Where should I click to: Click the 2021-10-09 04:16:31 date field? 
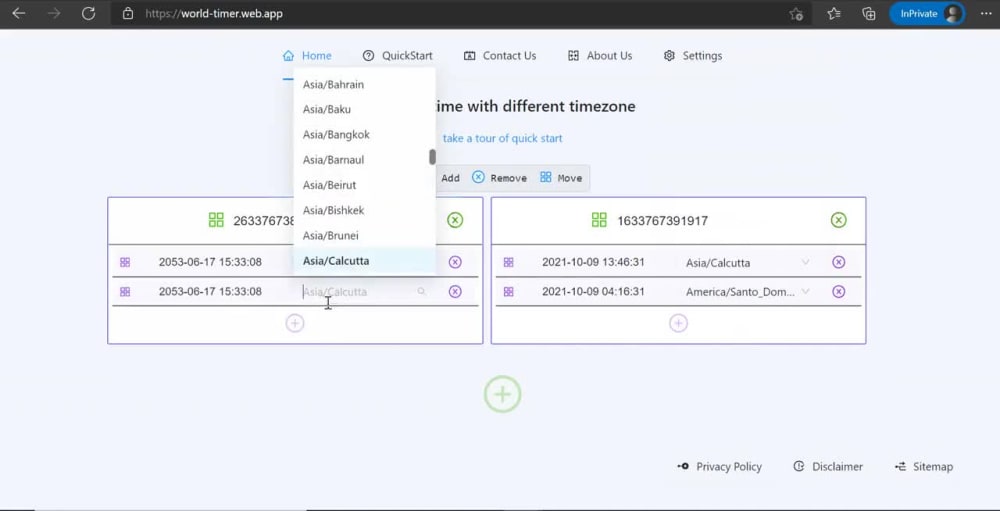(x=593, y=292)
